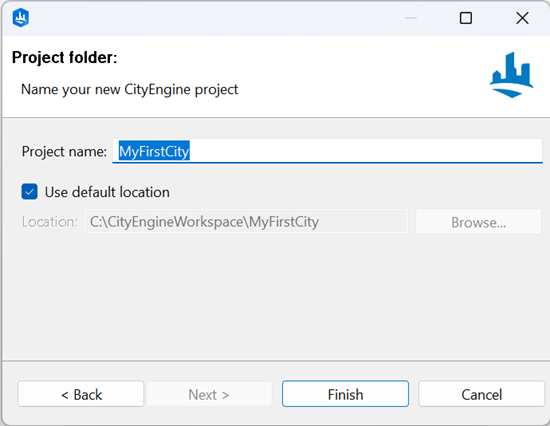The width and height of the screenshot is (550, 426).
Task: Cancel the new project wizard
Action: coord(482,394)
